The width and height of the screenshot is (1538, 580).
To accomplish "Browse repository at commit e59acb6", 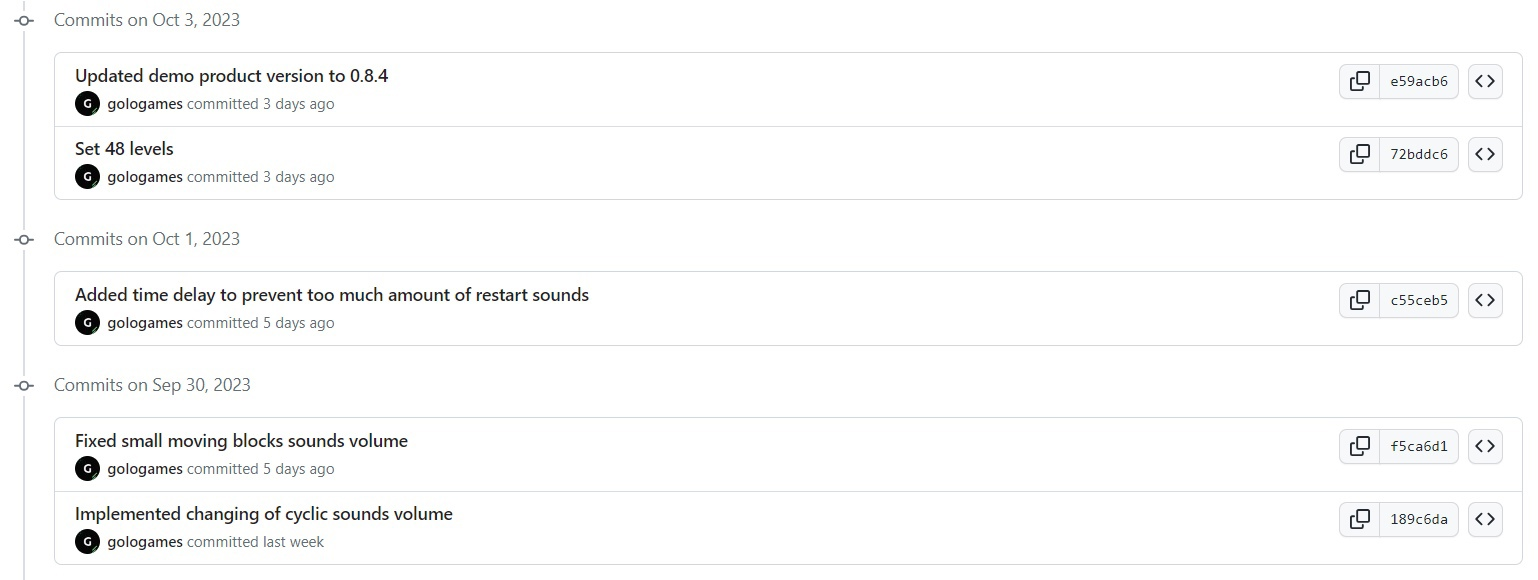I will pos(1485,82).
